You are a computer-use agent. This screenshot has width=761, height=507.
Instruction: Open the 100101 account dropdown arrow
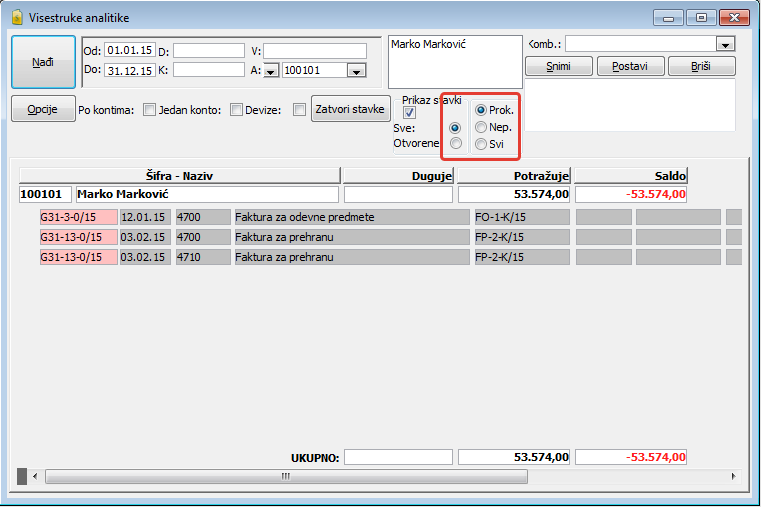(355, 70)
